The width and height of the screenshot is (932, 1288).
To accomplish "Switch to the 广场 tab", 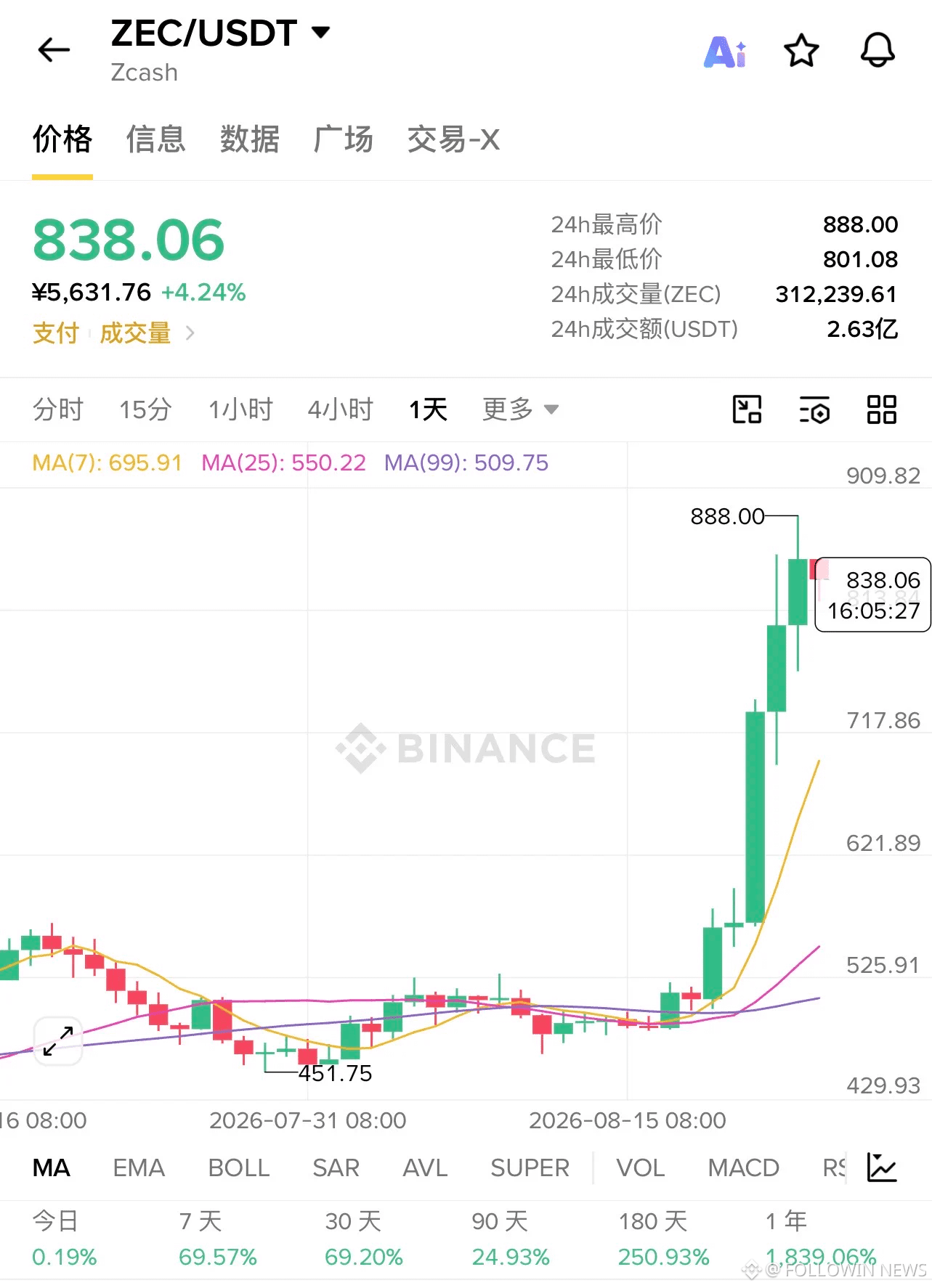I will coord(344,139).
